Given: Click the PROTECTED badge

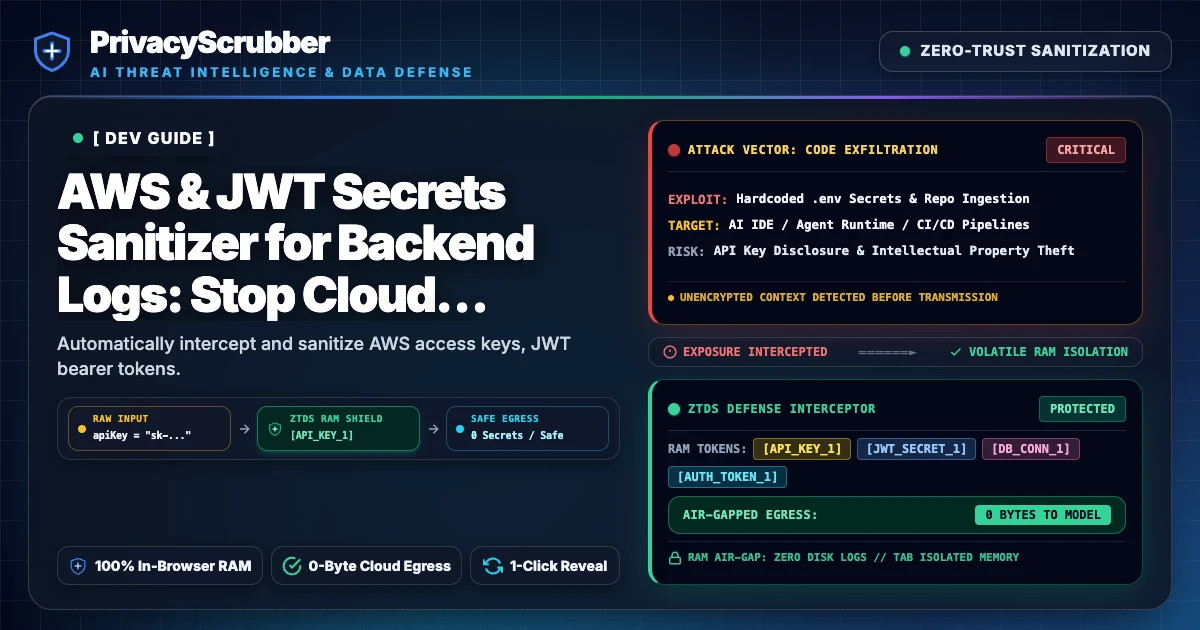Looking at the screenshot, I should tap(1082, 409).
